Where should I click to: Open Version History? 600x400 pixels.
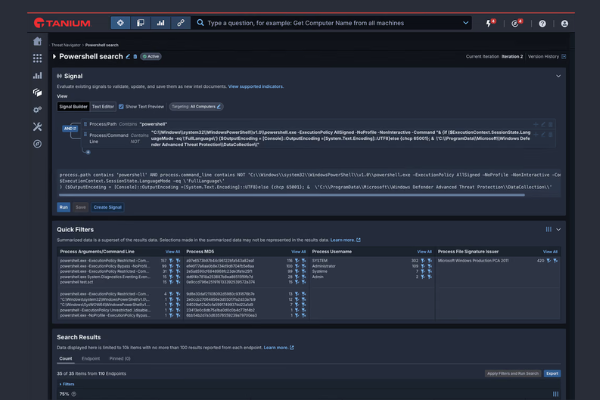pos(547,57)
